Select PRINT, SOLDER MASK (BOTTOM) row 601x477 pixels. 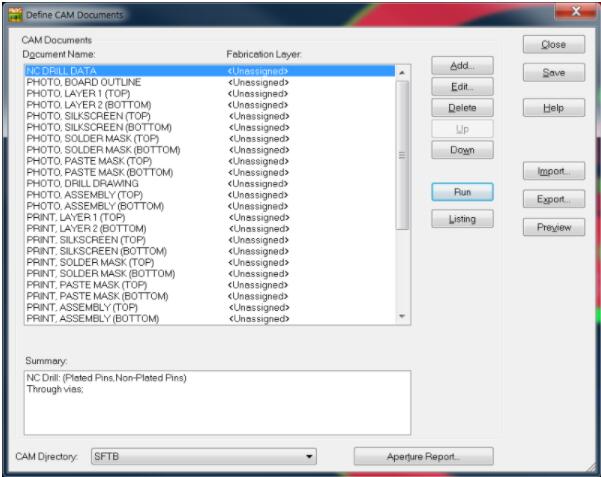210,273
